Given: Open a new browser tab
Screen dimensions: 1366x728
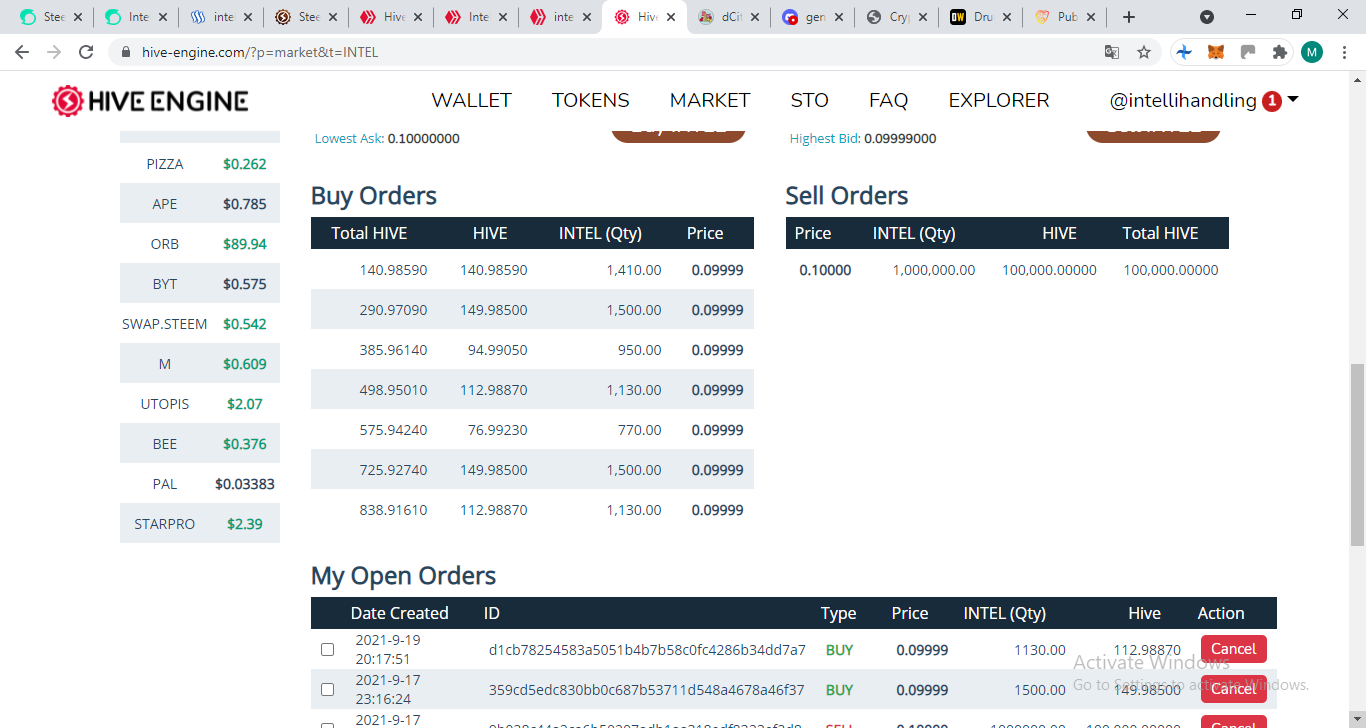Looking at the screenshot, I should pyautogui.click(x=1129, y=17).
